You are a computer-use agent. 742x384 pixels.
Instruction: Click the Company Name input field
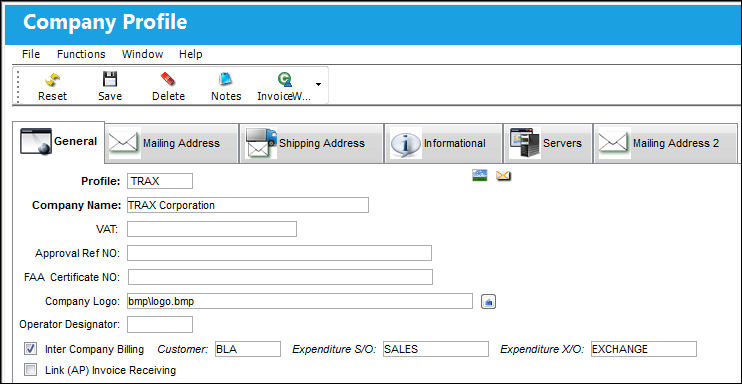click(247, 205)
